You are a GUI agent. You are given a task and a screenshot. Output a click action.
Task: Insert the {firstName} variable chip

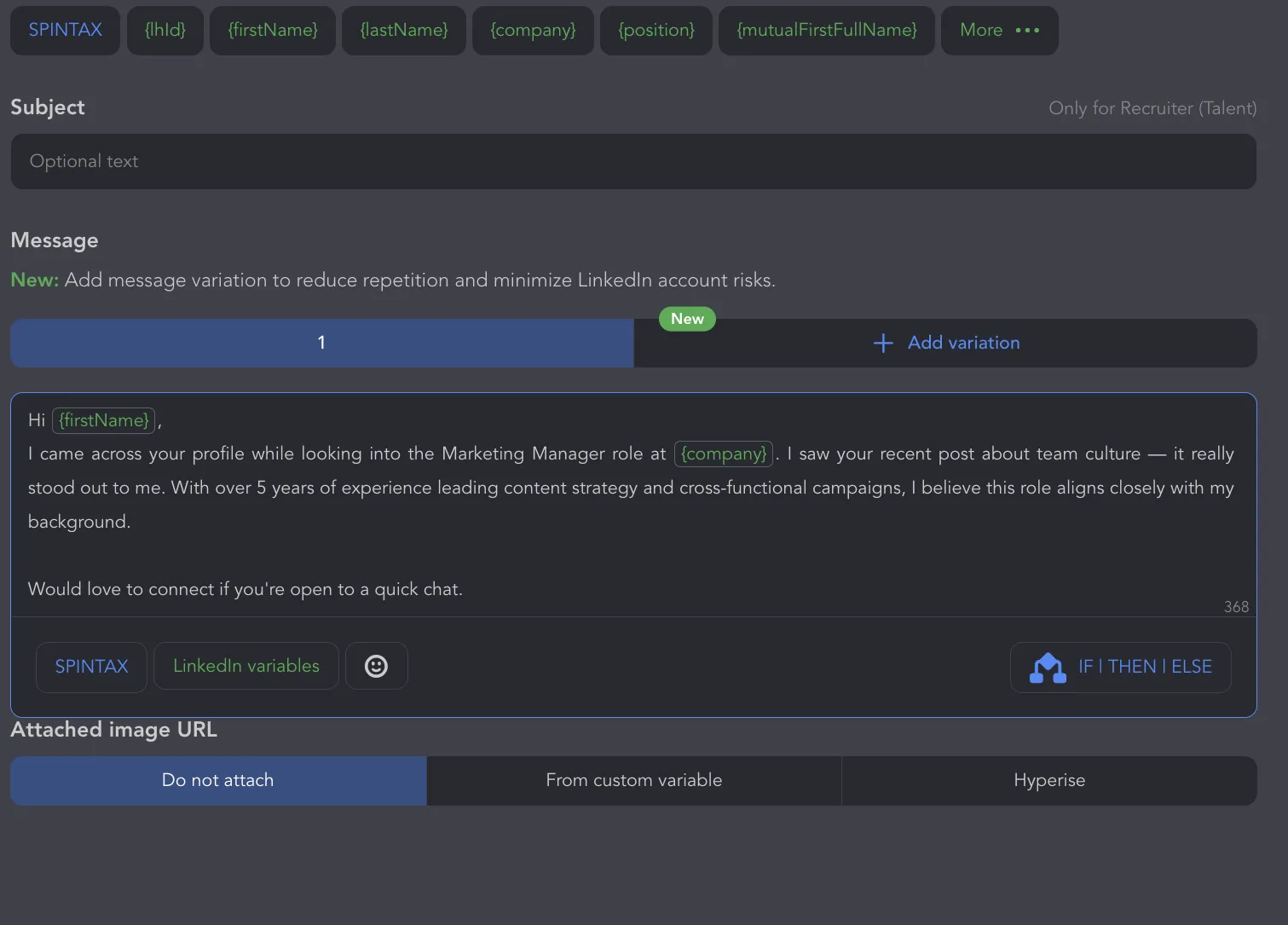point(273,31)
